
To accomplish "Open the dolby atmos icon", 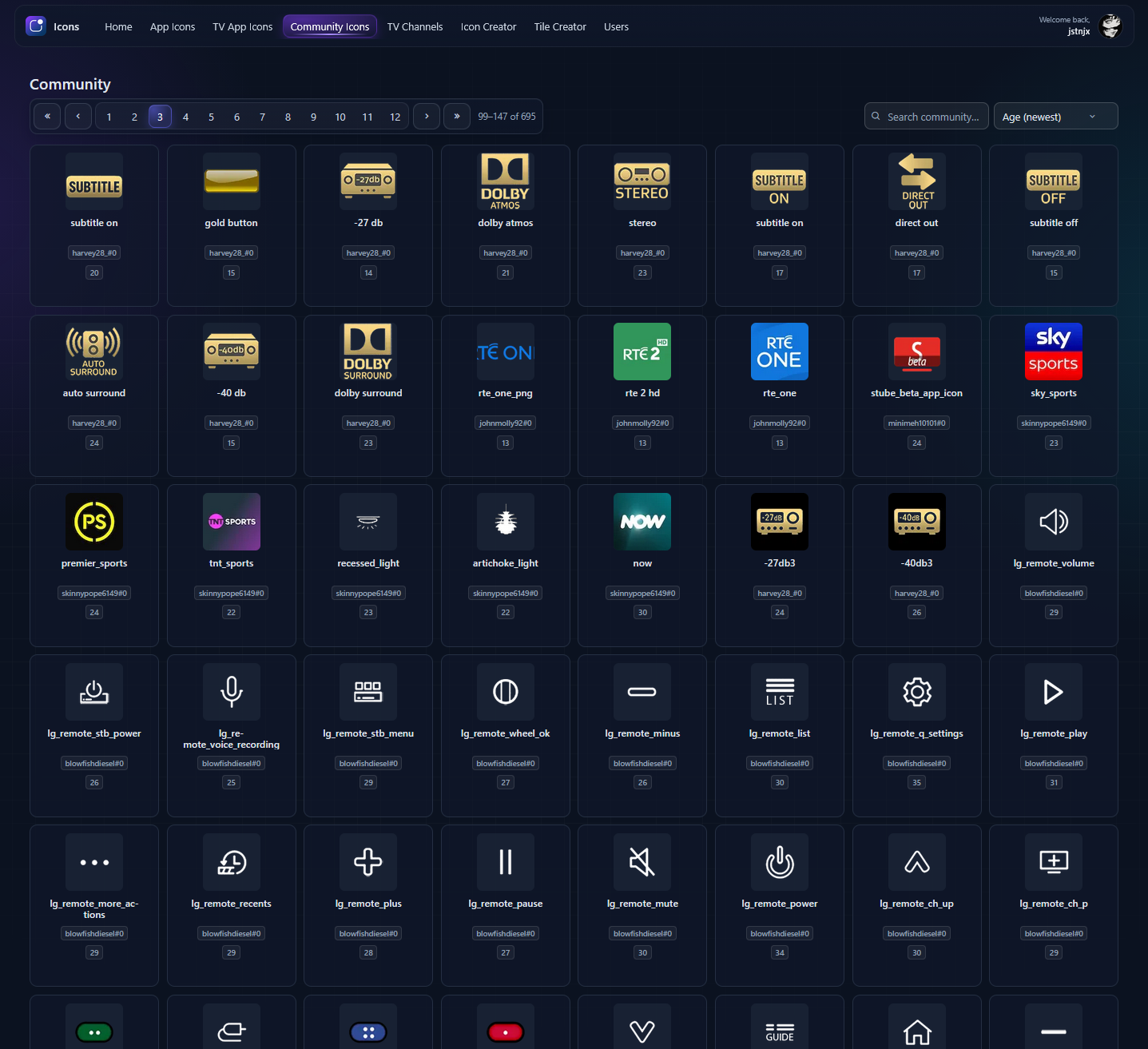I will (505, 181).
